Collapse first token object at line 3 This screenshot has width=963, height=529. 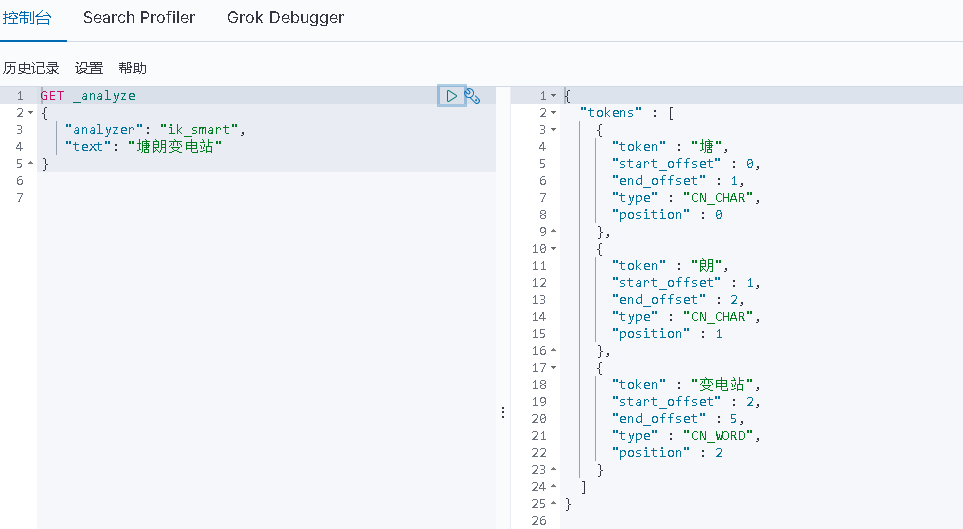coord(553,130)
